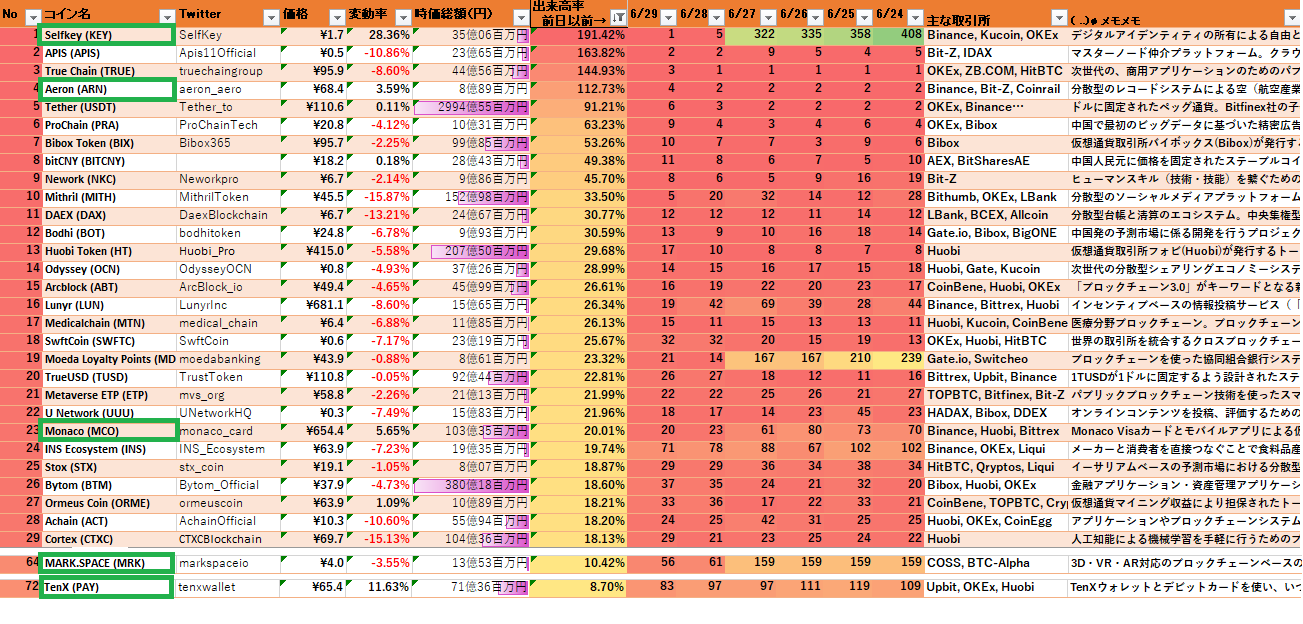Image resolution: width=1303 pixels, height=624 pixels.
Task: Open the Twitter column filter dropdown
Action: tap(270, 17)
